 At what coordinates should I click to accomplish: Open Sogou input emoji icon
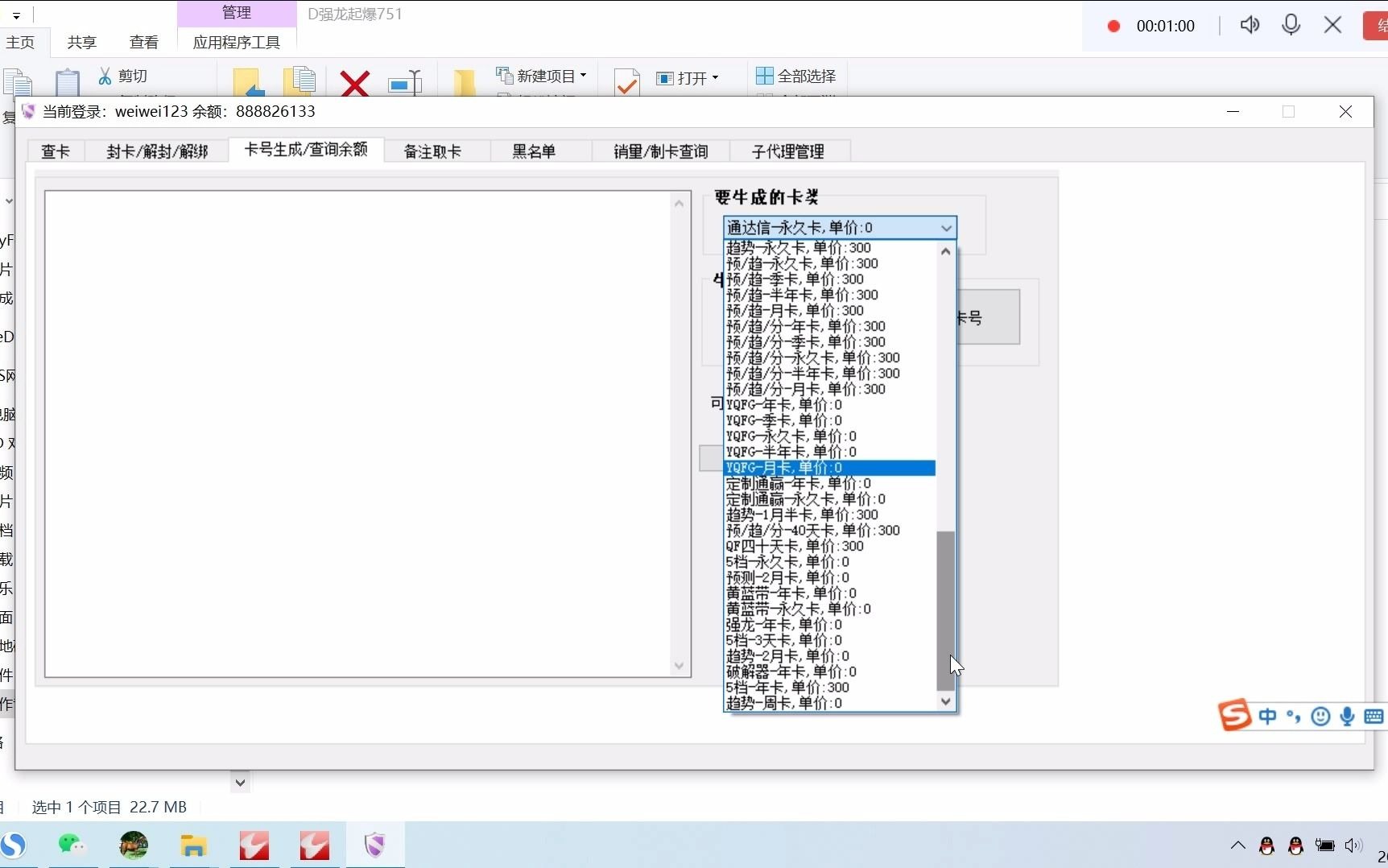pos(1320,716)
